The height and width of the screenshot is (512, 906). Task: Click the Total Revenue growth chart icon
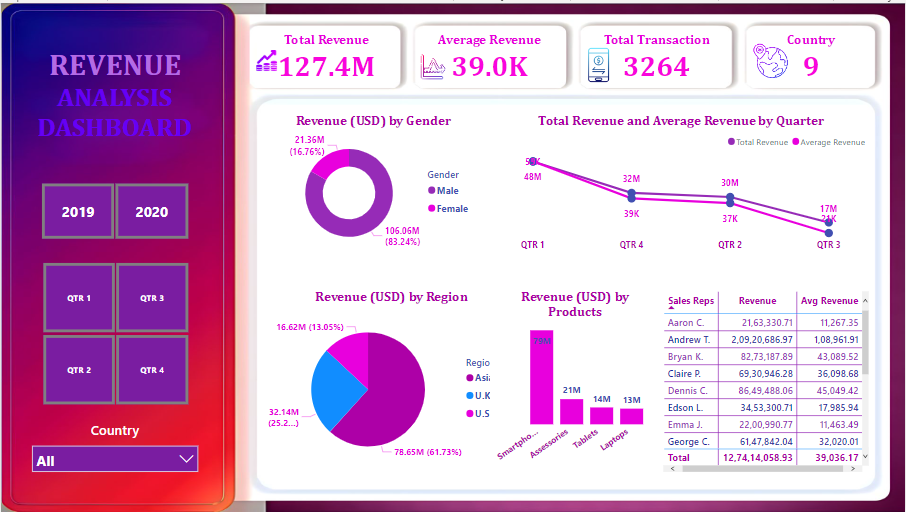coord(267,62)
